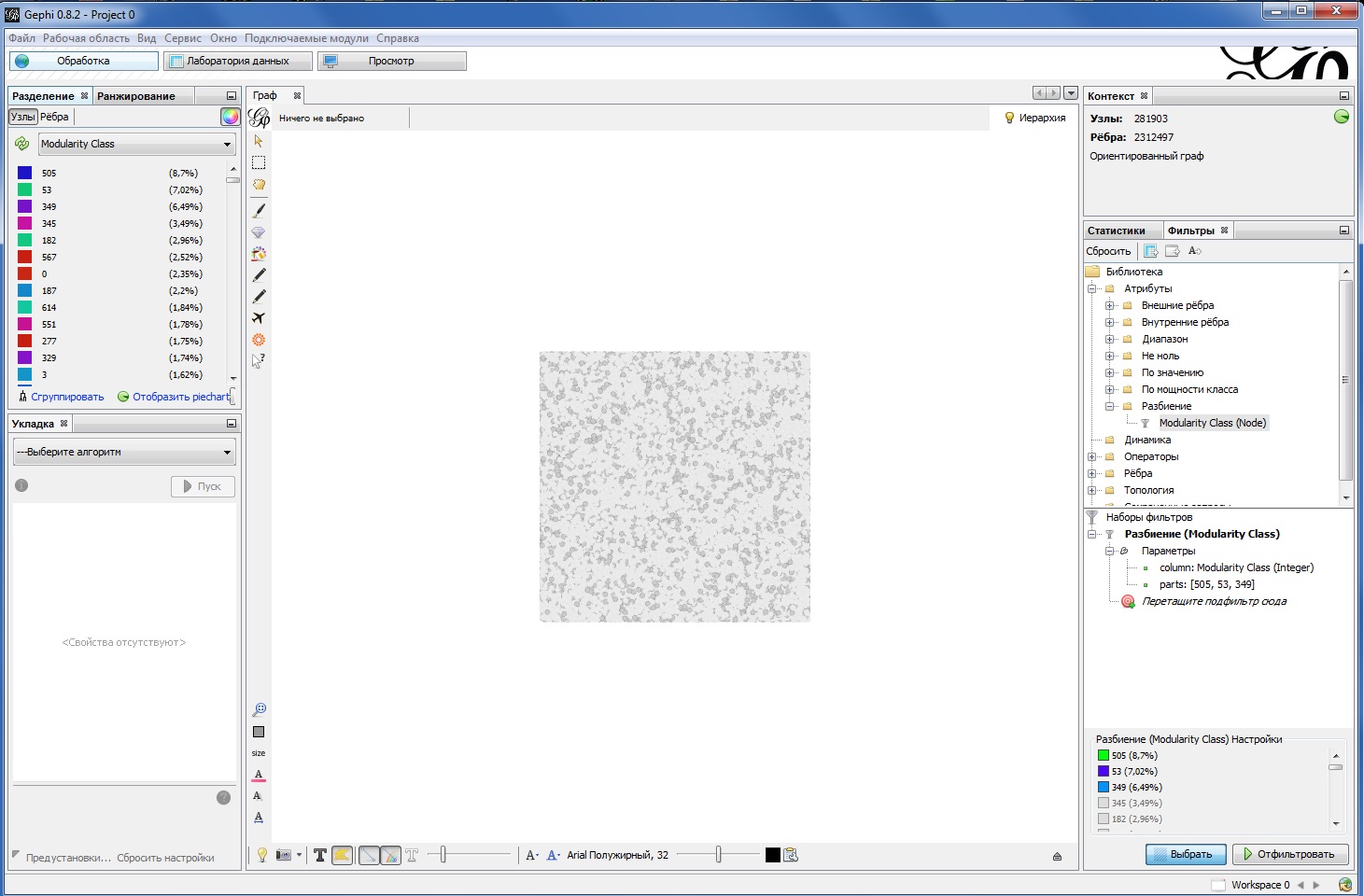
Task: Choose the hand drag tool
Action: tap(259, 185)
